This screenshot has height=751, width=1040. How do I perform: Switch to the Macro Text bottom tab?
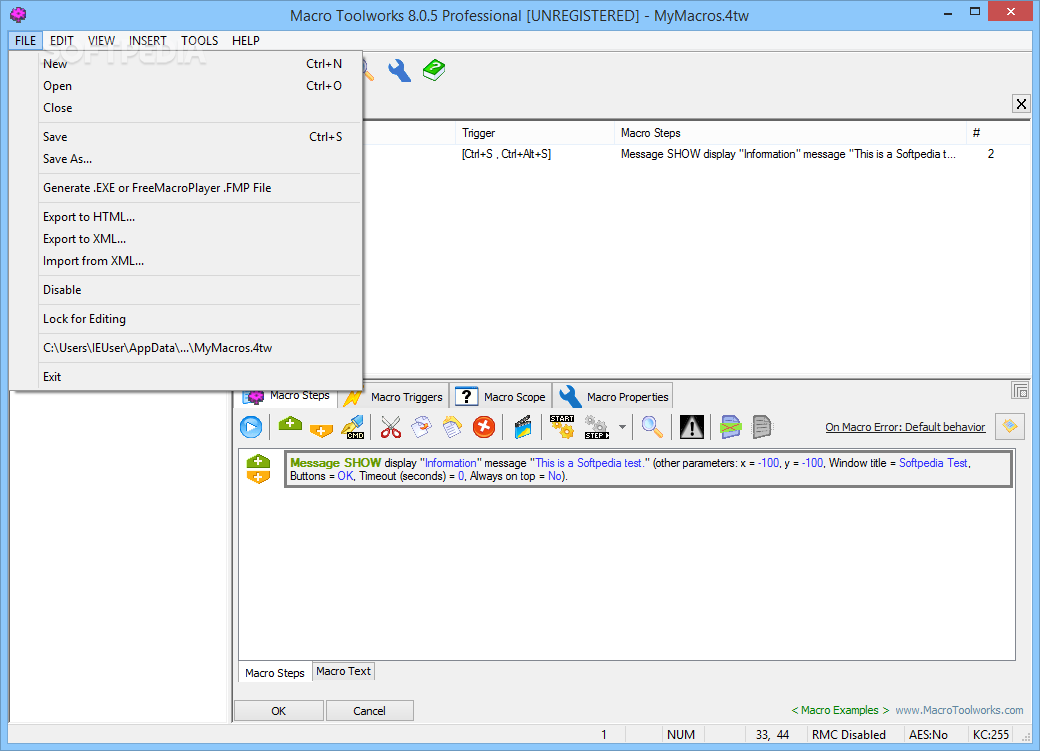(x=344, y=671)
